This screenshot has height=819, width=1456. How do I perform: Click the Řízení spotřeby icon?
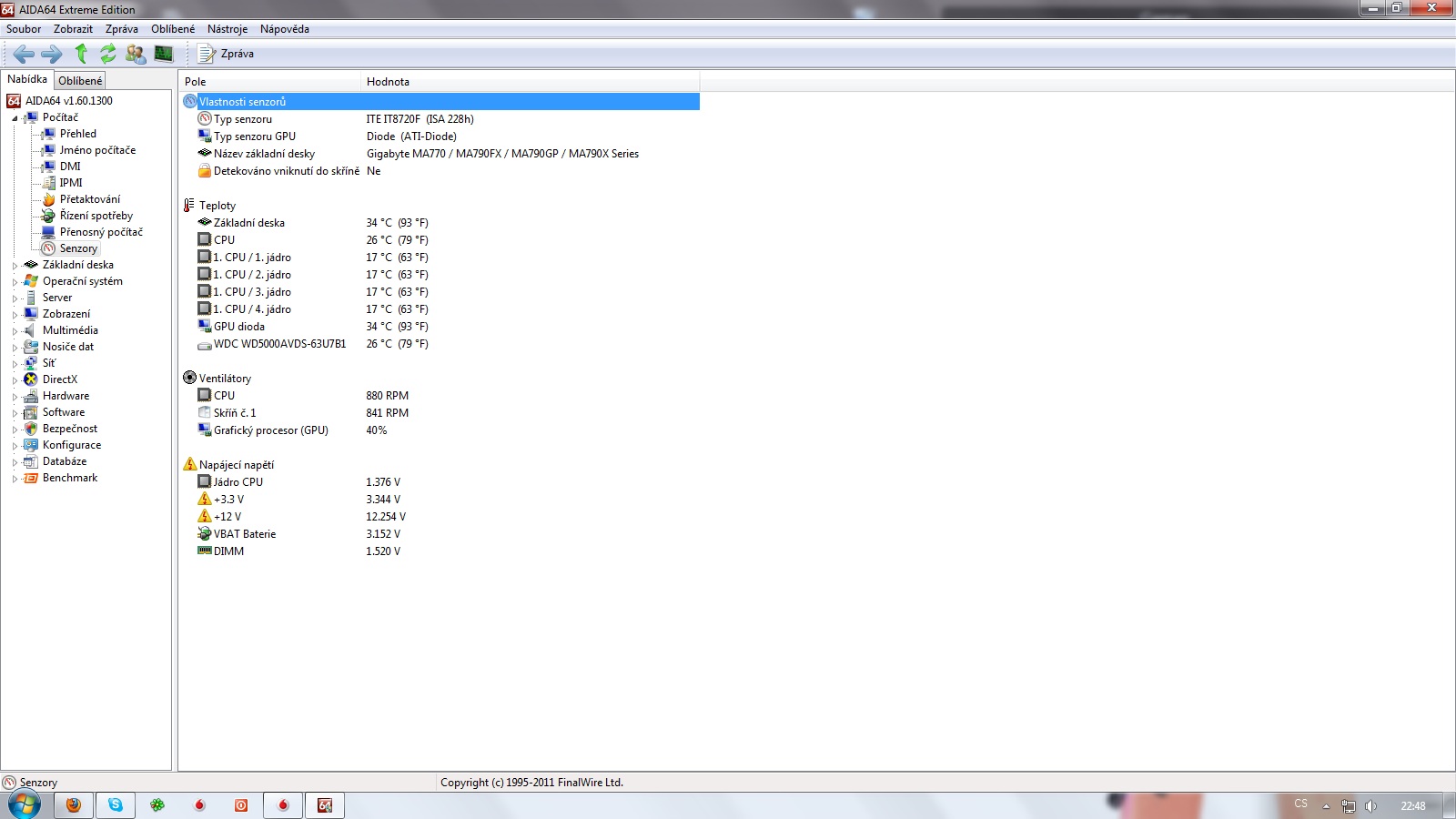point(49,216)
